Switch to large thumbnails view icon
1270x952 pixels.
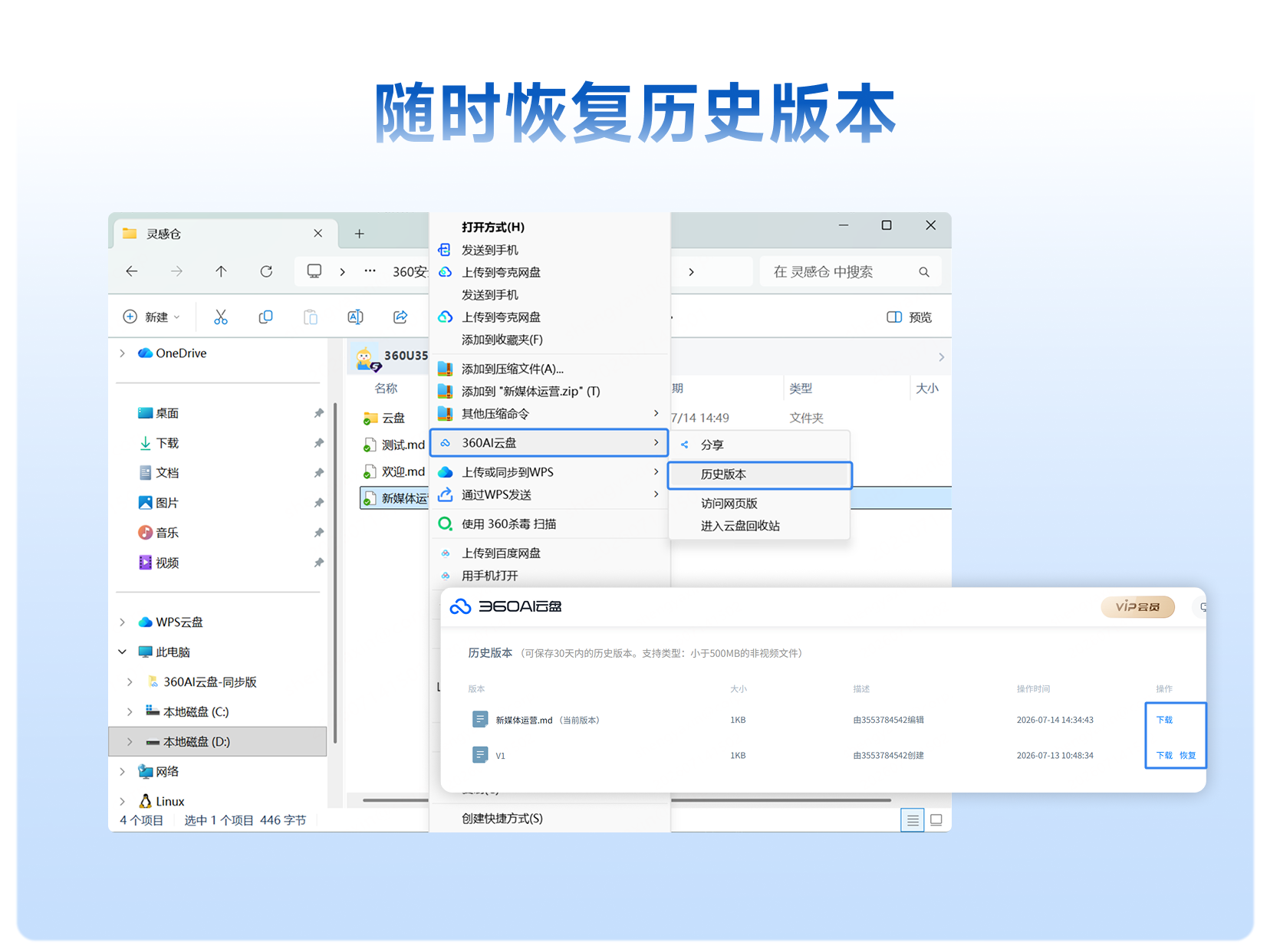[x=936, y=820]
